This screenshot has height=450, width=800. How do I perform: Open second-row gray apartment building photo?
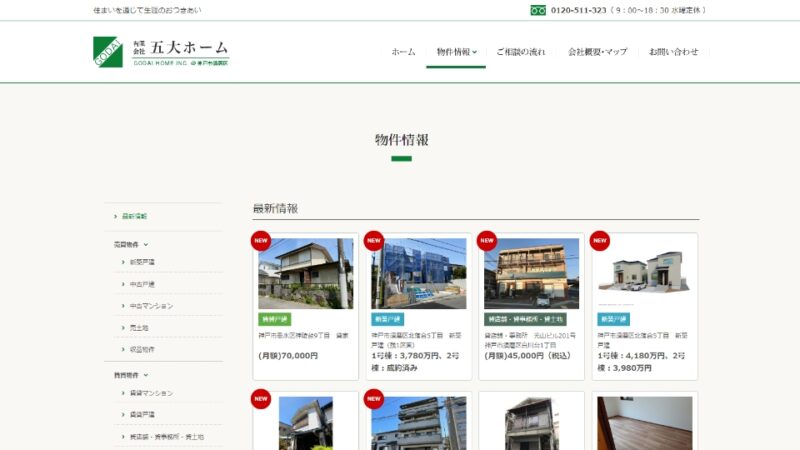(418, 423)
